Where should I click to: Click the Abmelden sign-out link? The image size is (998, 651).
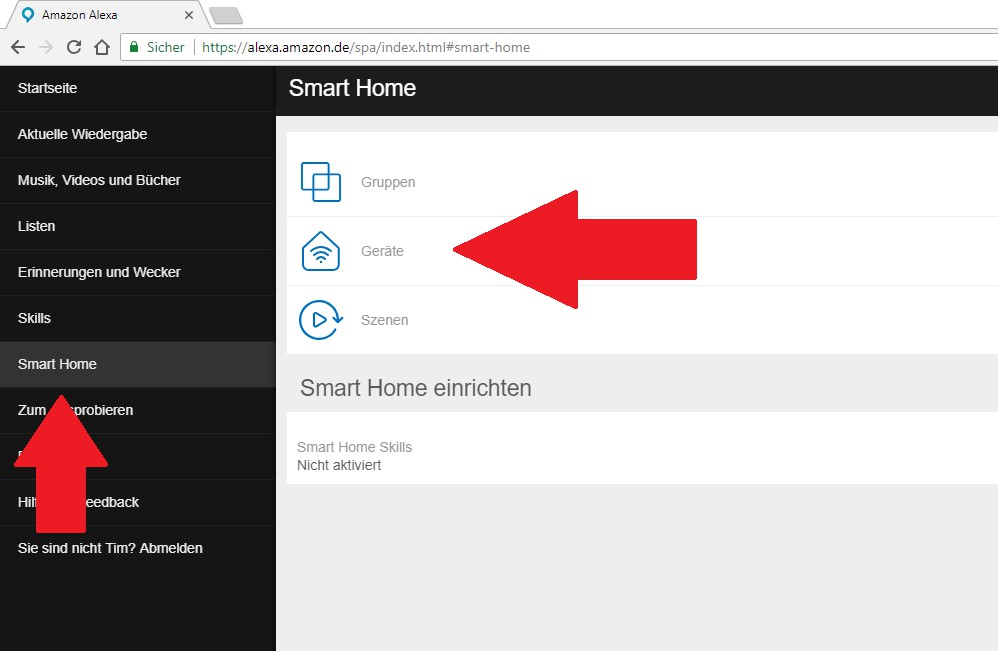pyautogui.click(x=172, y=548)
